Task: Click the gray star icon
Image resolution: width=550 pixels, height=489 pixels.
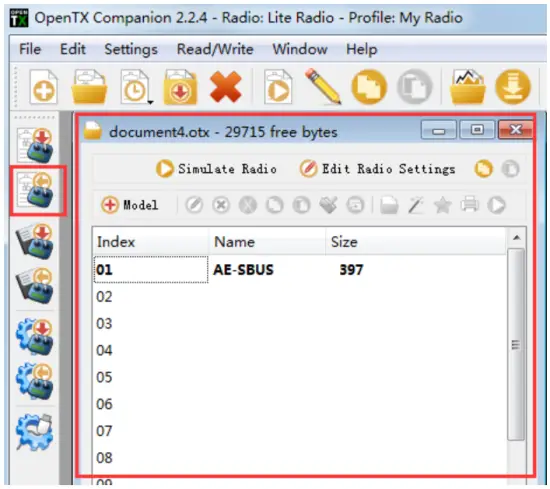Action: tap(443, 205)
